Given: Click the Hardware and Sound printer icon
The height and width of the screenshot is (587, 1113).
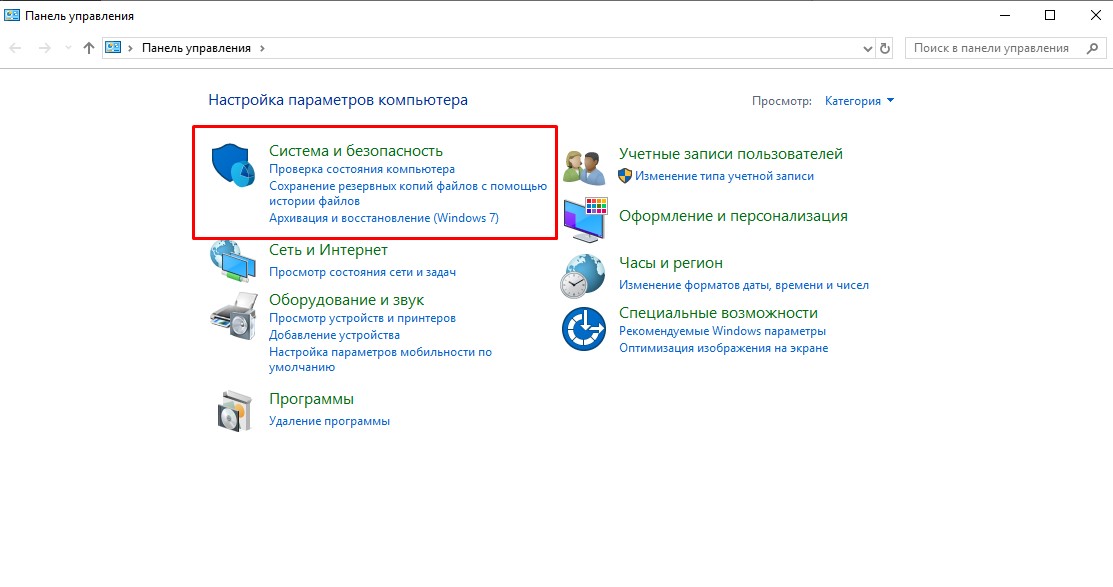Looking at the screenshot, I should [233, 316].
